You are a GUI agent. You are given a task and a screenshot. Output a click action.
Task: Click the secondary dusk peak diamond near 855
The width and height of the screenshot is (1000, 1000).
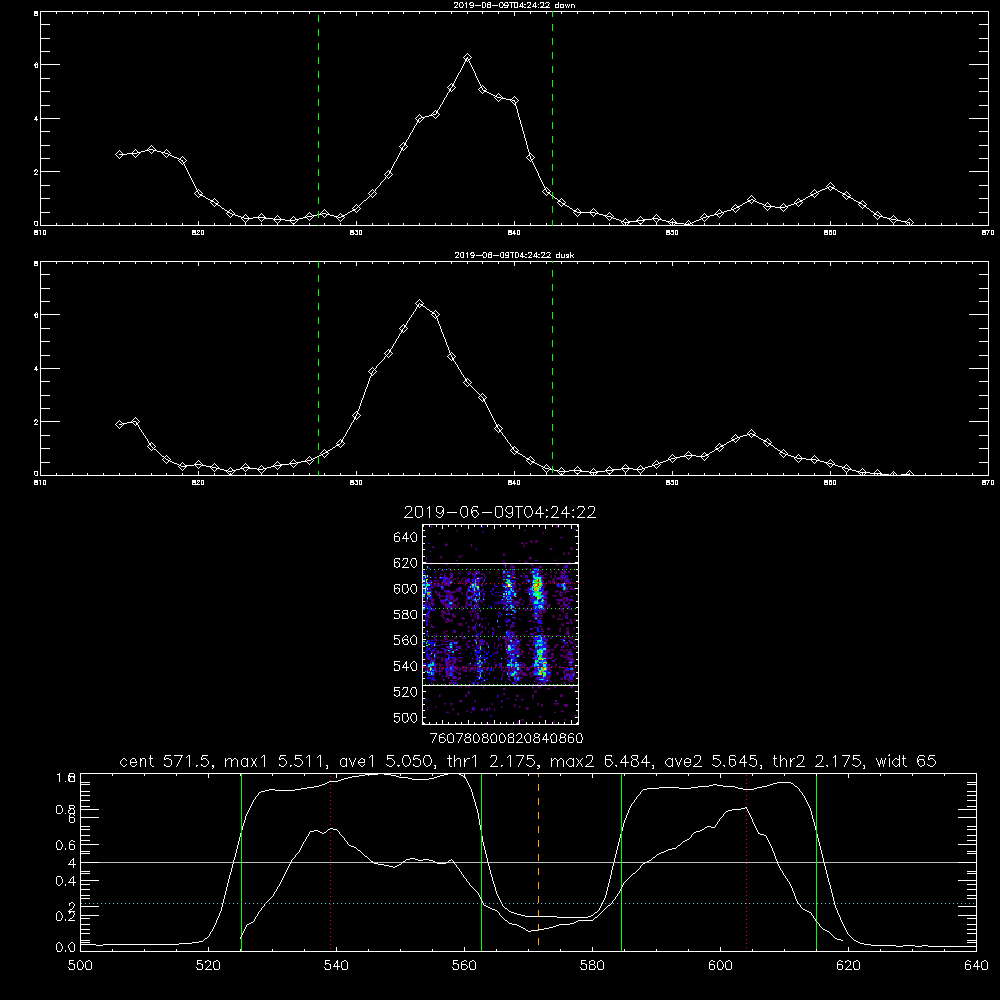click(x=751, y=434)
